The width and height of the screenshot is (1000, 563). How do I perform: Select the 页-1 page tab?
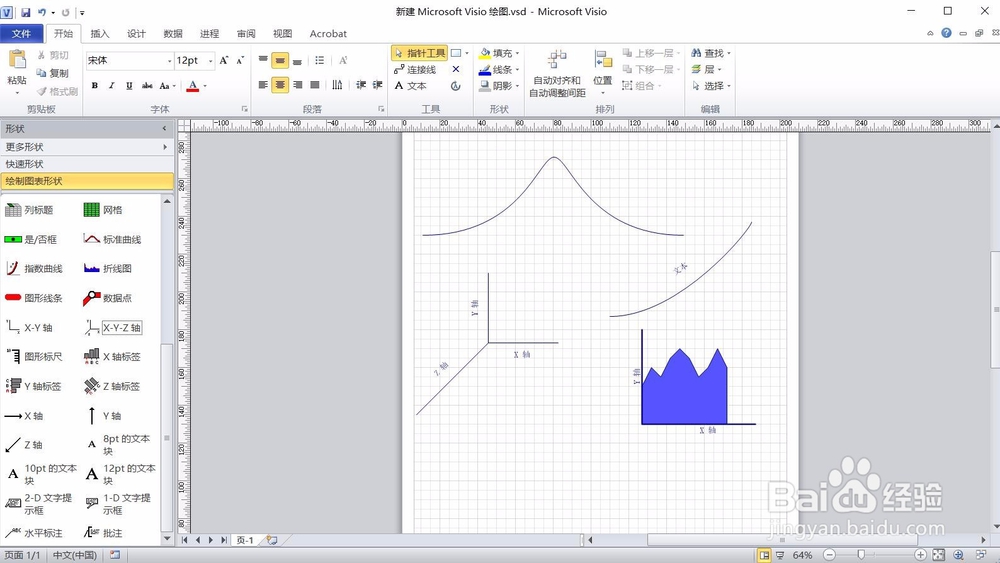pos(246,540)
